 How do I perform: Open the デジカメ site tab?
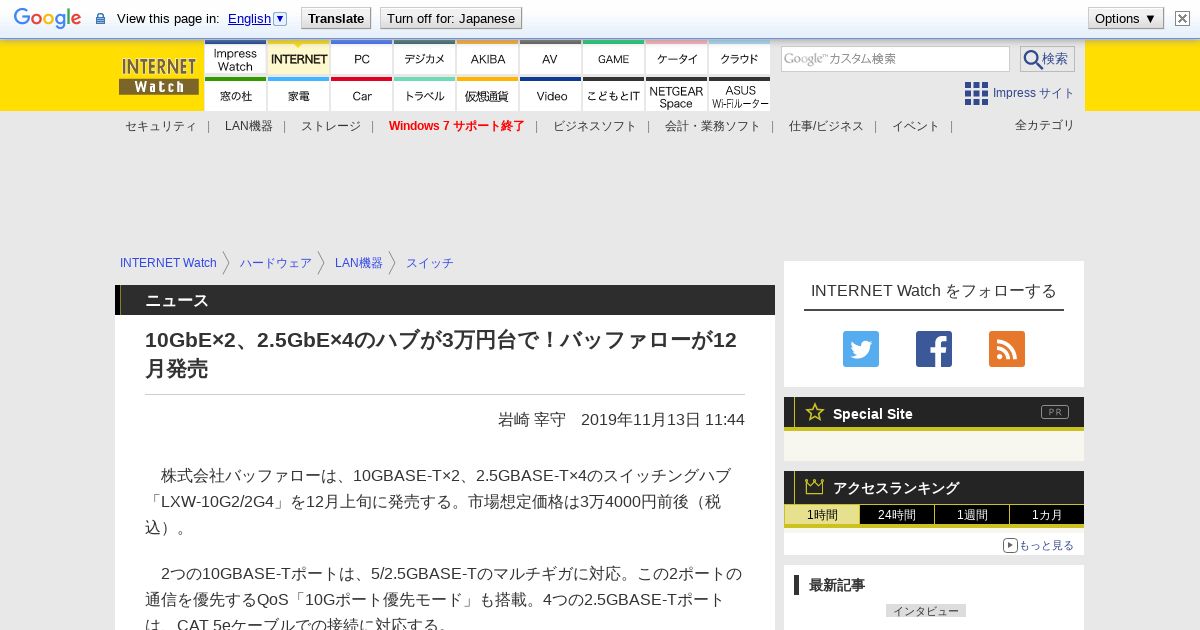(x=425, y=60)
